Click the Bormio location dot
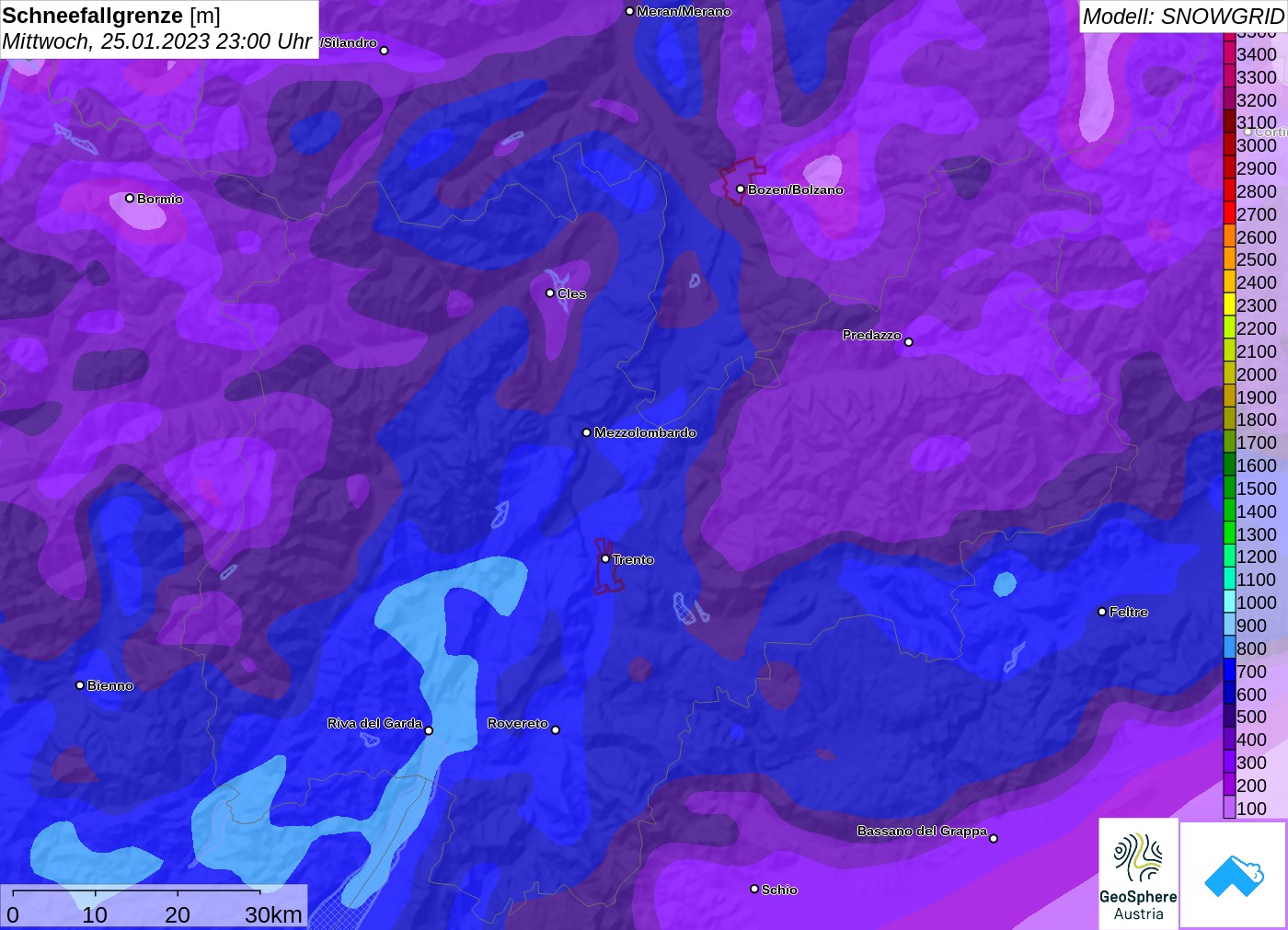Viewport: 1288px width, 930px height. tap(130, 198)
